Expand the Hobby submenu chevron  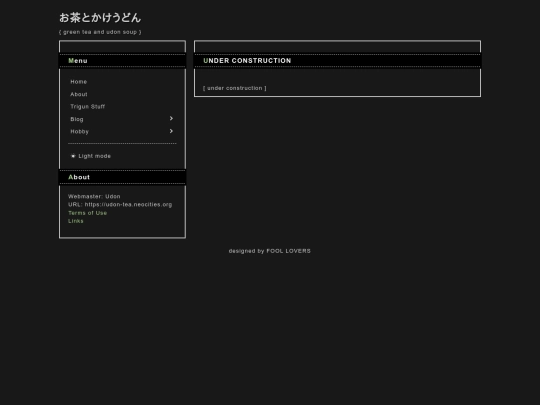171,131
